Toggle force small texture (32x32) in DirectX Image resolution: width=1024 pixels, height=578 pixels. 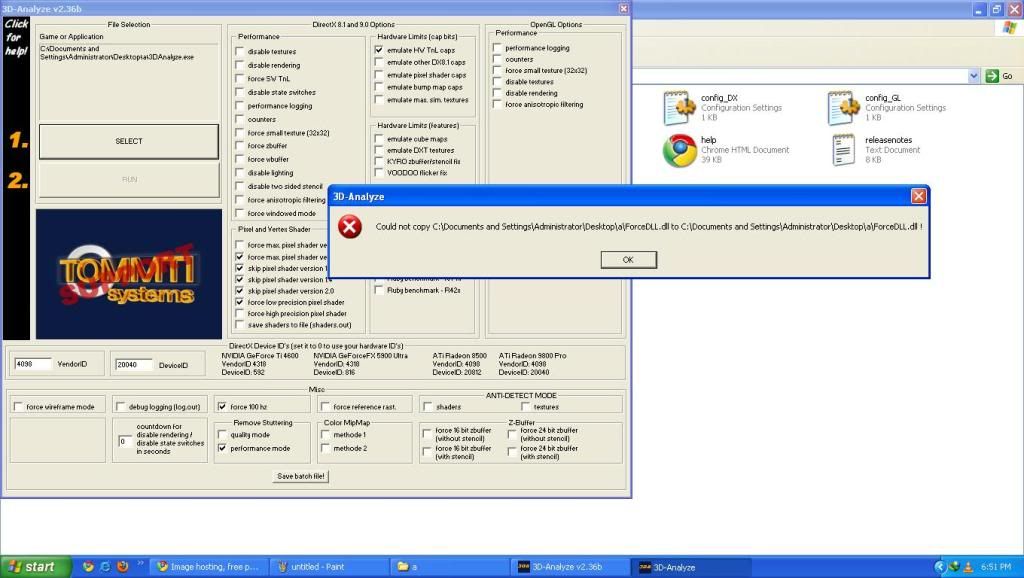(x=240, y=133)
